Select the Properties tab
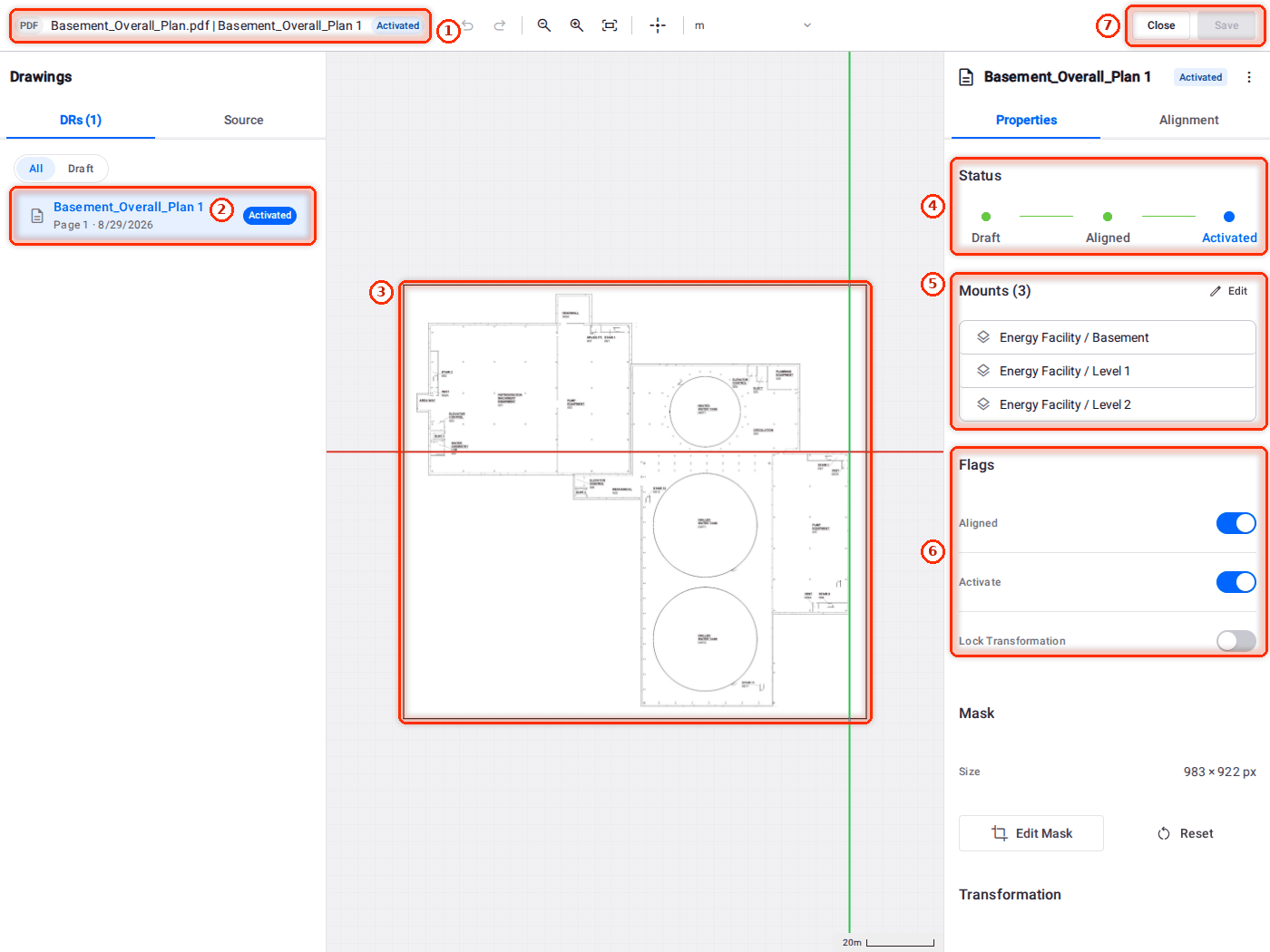 1026,120
